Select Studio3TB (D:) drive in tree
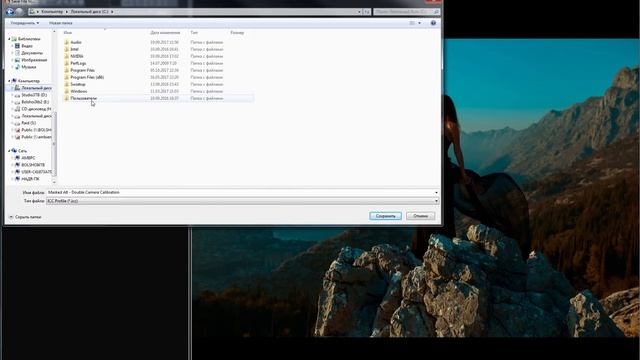 click(34, 95)
